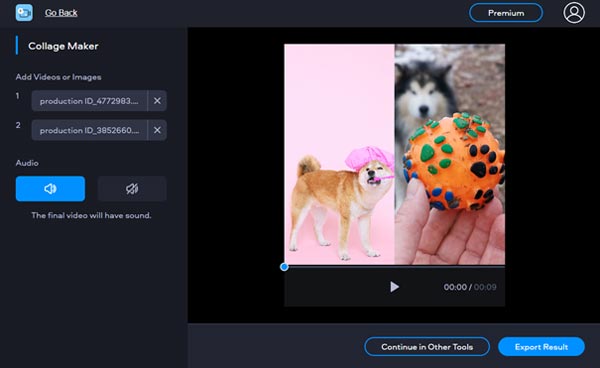Viewport: 600px width, 368px height.
Task: Open the Premium upgrade button
Action: coord(506,13)
